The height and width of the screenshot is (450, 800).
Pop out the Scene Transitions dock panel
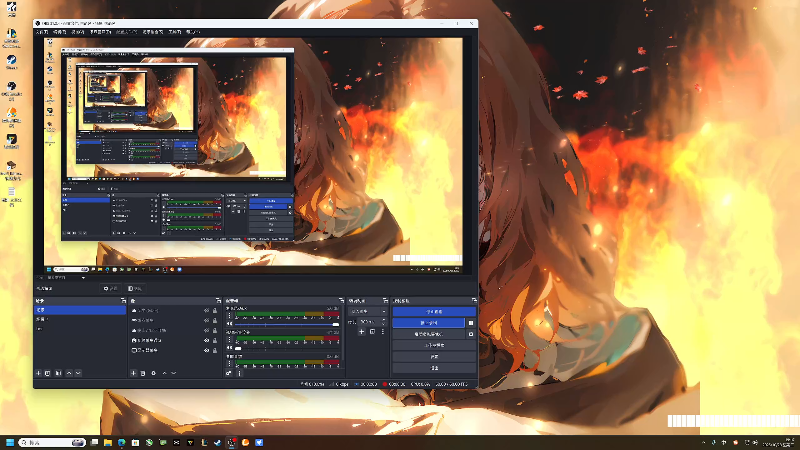click(x=385, y=301)
